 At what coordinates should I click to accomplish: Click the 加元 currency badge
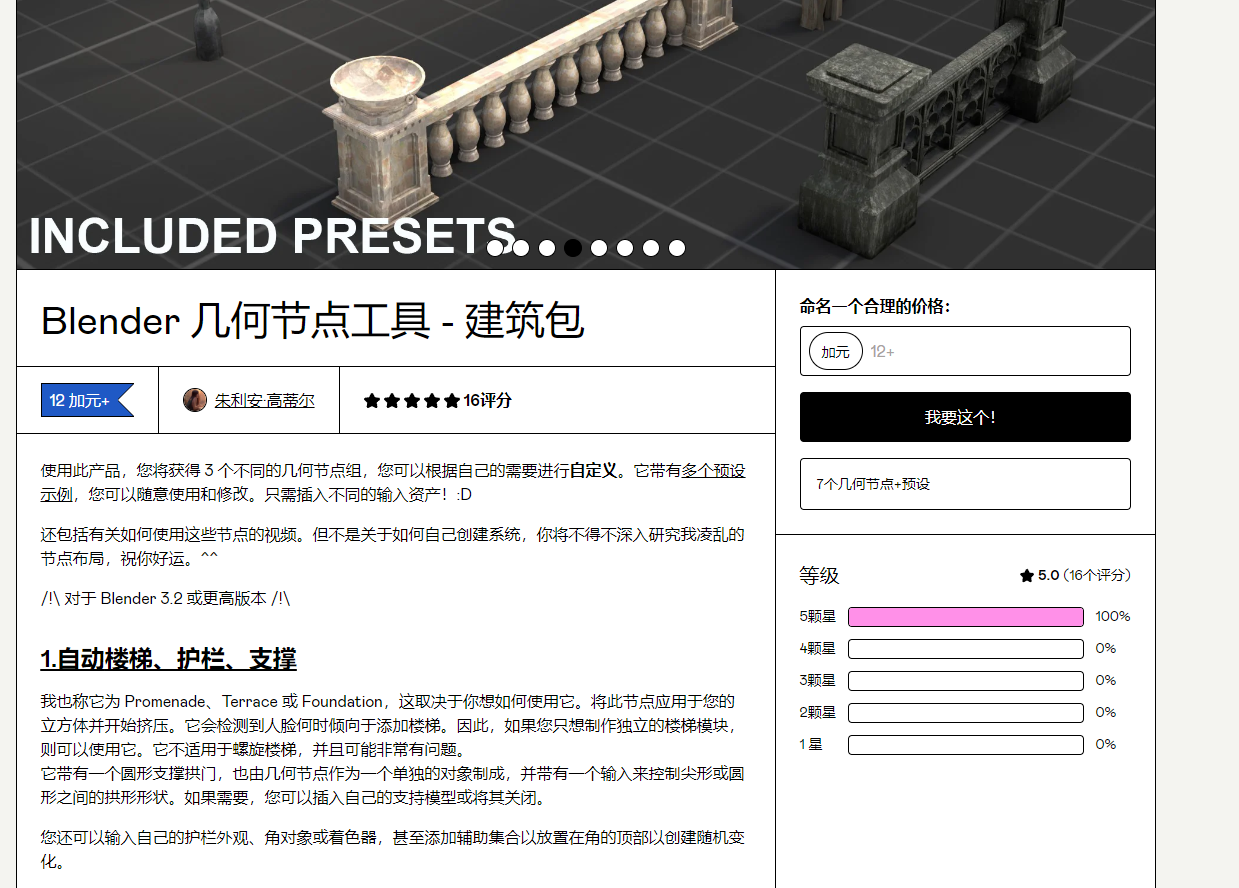[835, 351]
